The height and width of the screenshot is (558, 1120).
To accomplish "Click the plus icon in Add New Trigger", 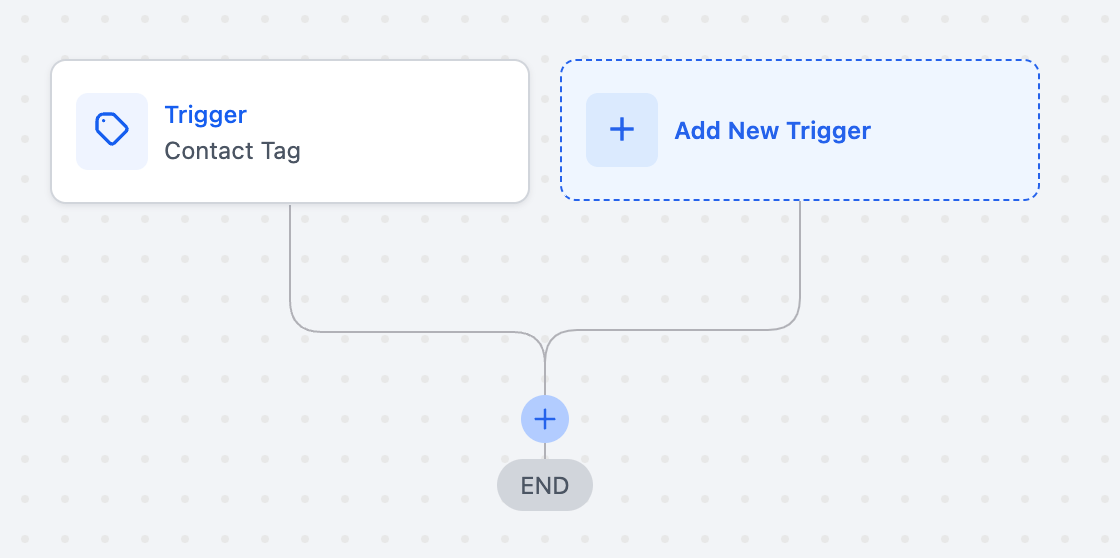I will pyautogui.click(x=622, y=130).
